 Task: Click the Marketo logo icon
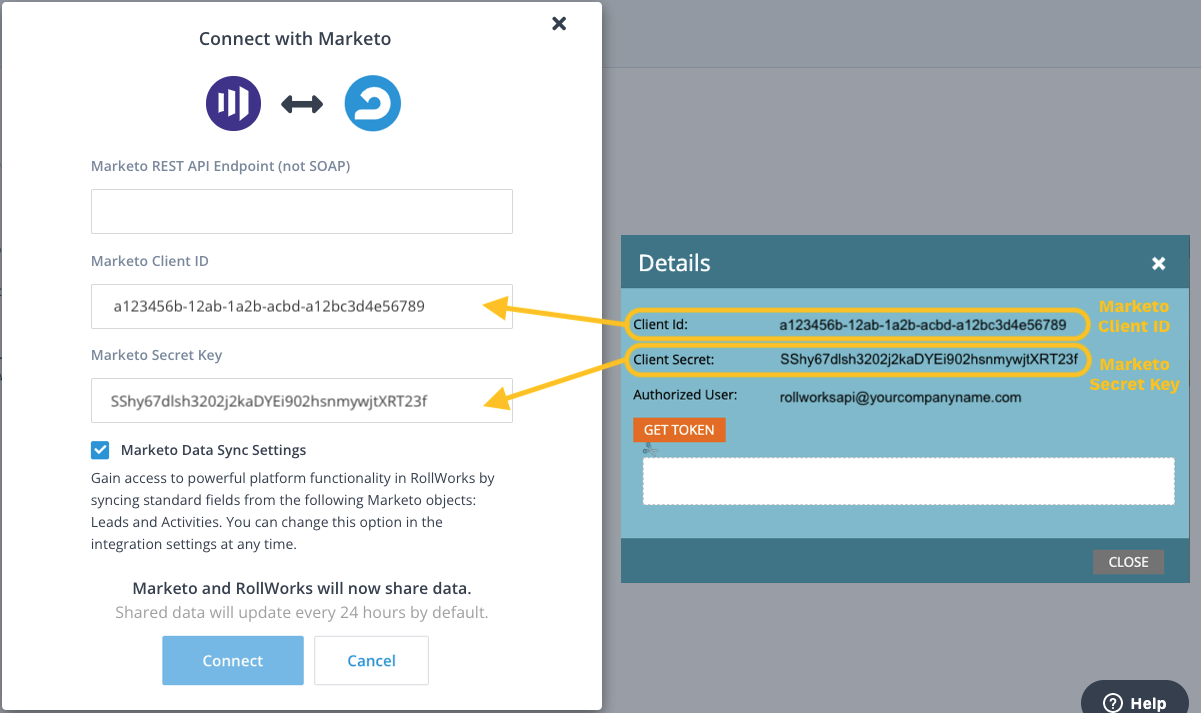[233, 104]
